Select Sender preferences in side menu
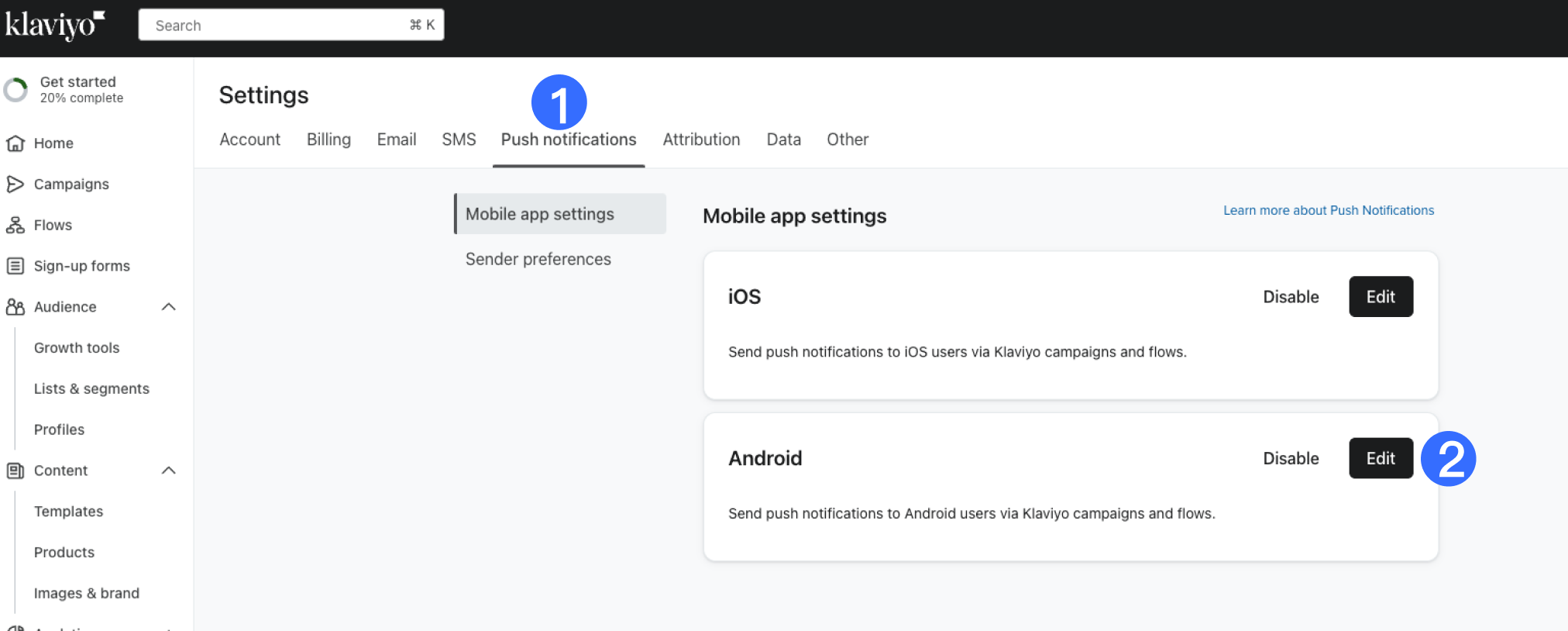This screenshot has width=1568, height=631. (x=538, y=259)
